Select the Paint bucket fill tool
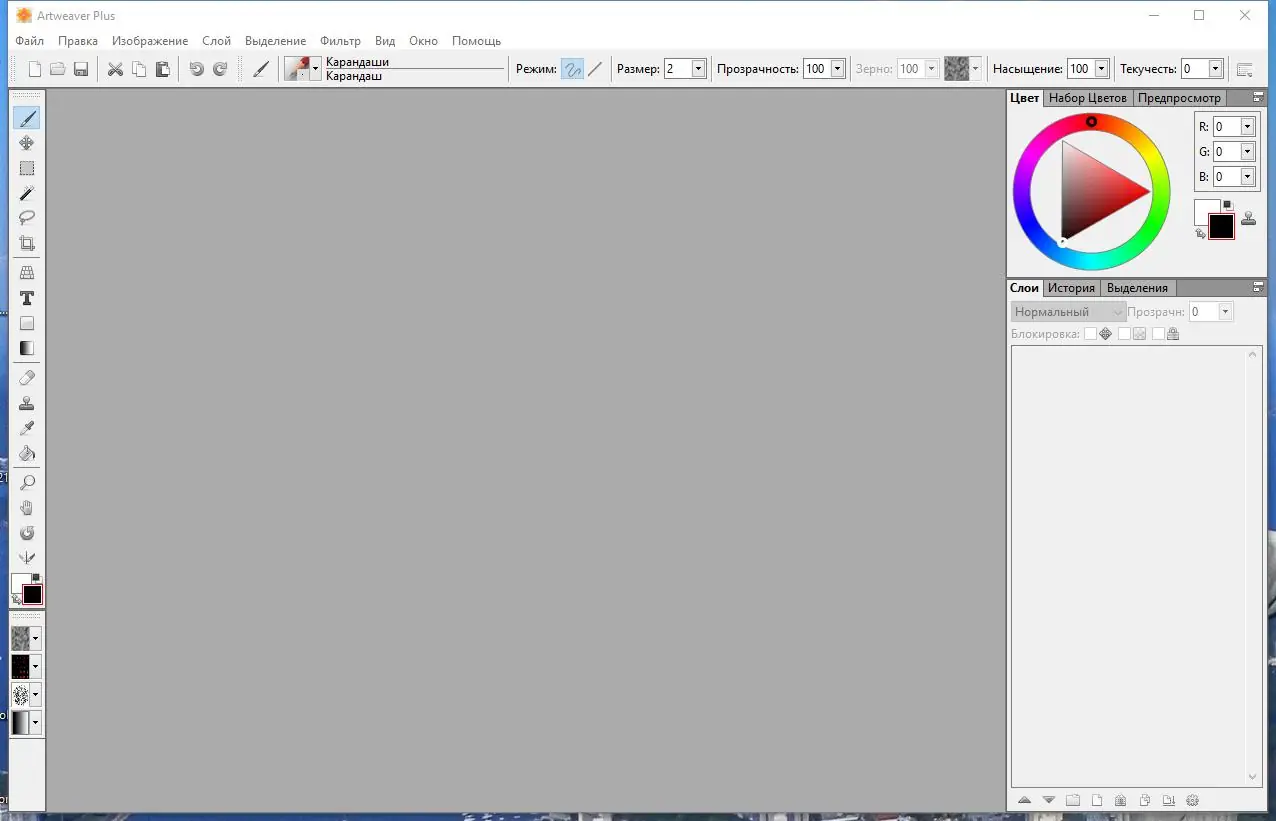 [x=26, y=453]
